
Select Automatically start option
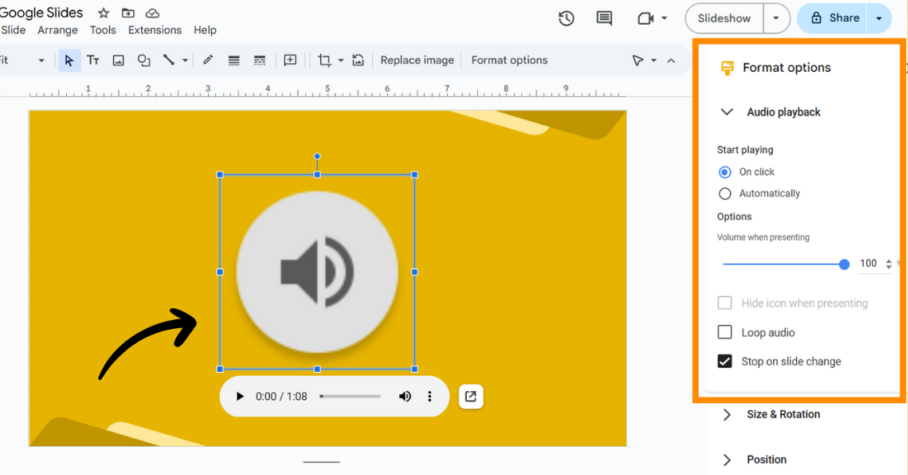pyautogui.click(x=724, y=193)
